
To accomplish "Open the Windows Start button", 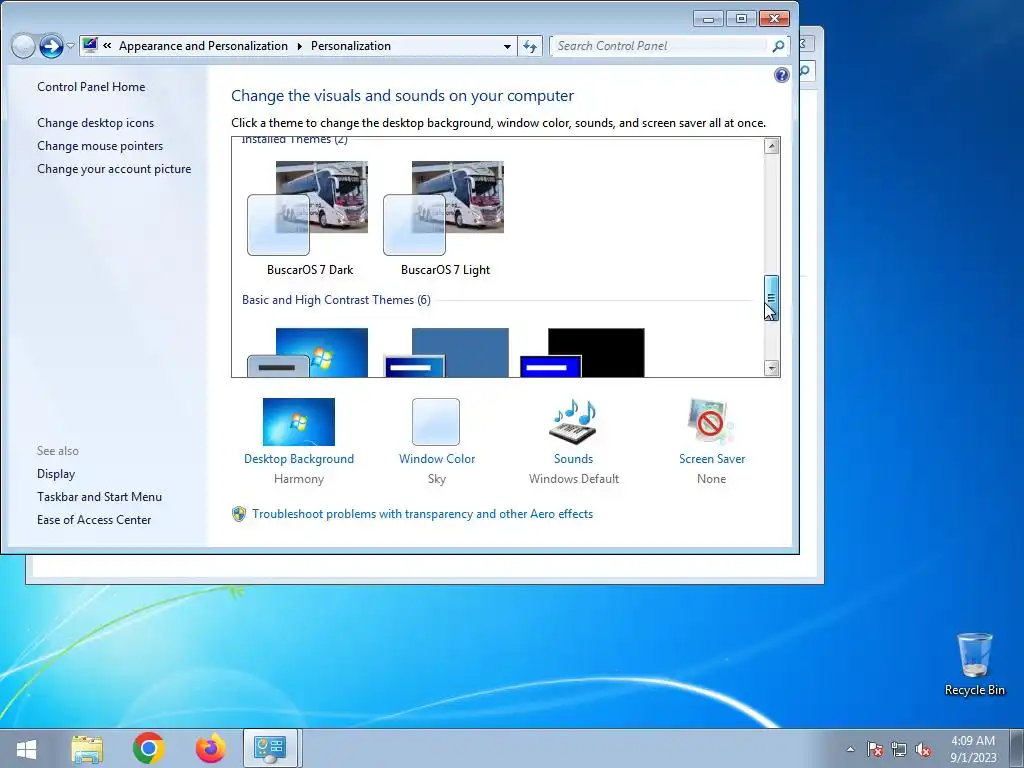I will [26, 748].
